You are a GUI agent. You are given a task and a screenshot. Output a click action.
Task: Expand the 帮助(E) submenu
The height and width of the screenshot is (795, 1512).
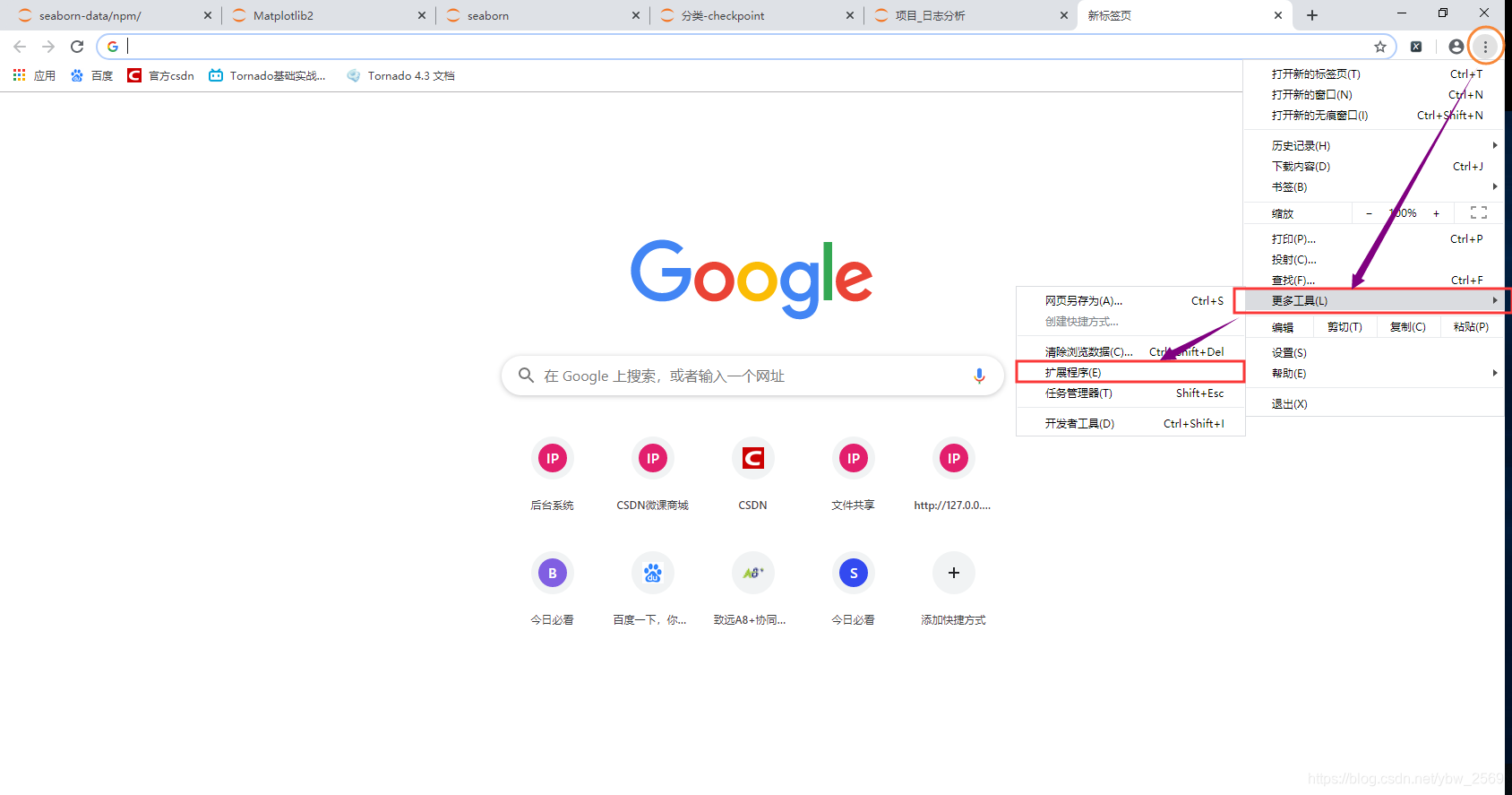1374,373
